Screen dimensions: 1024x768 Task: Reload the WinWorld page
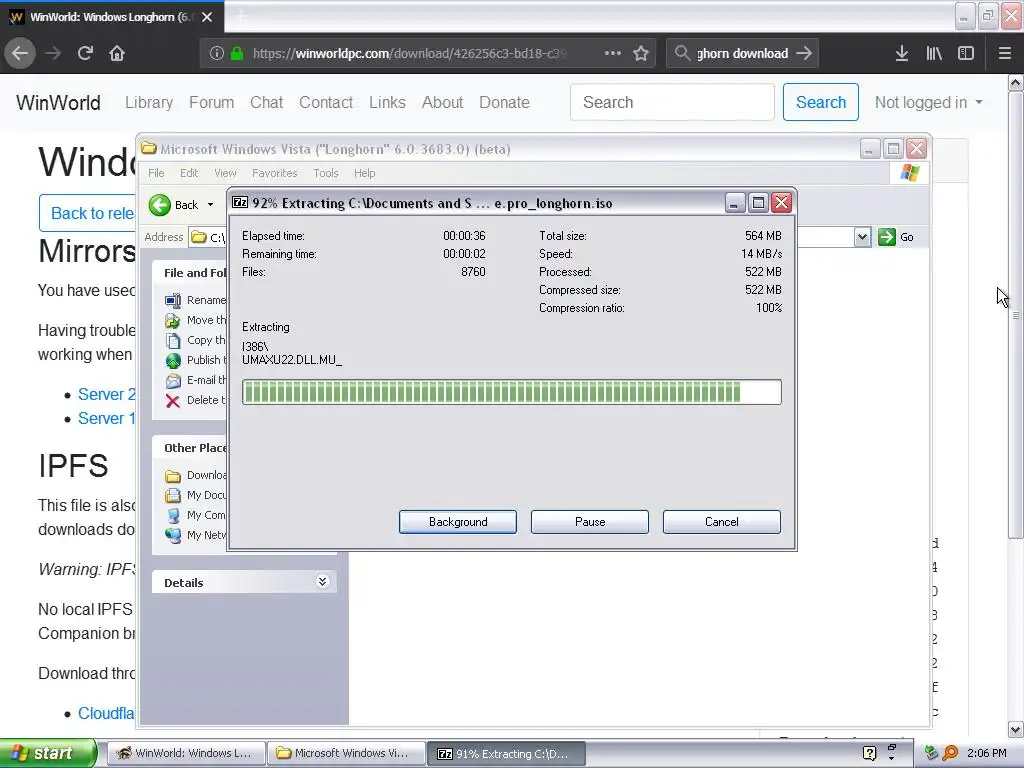[85, 53]
